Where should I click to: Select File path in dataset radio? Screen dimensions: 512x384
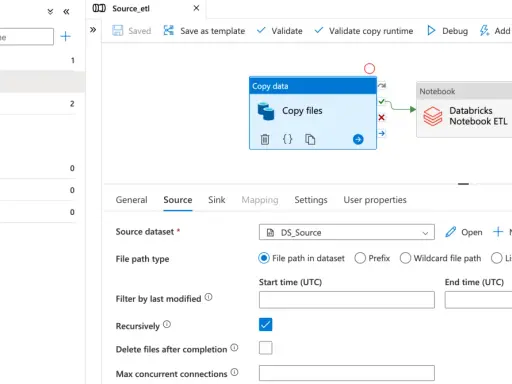[264, 258]
